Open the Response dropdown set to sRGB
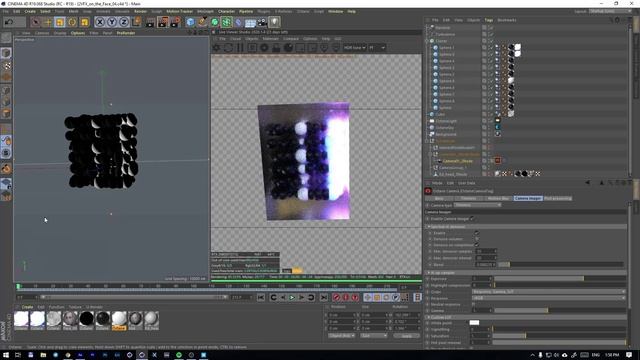The width and height of the screenshot is (640, 360). click(549, 298)
